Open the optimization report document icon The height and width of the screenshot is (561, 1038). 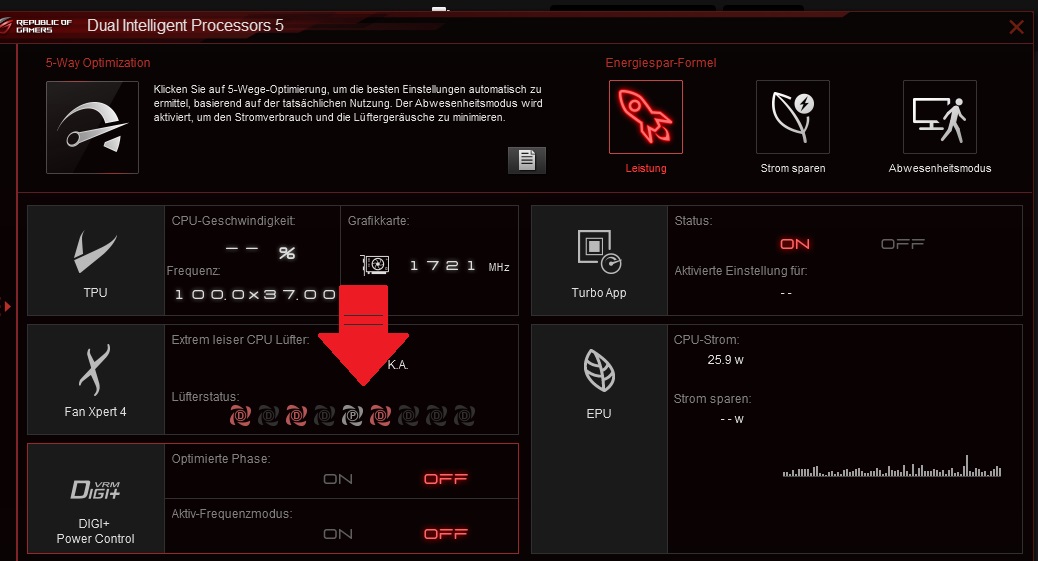527,160
